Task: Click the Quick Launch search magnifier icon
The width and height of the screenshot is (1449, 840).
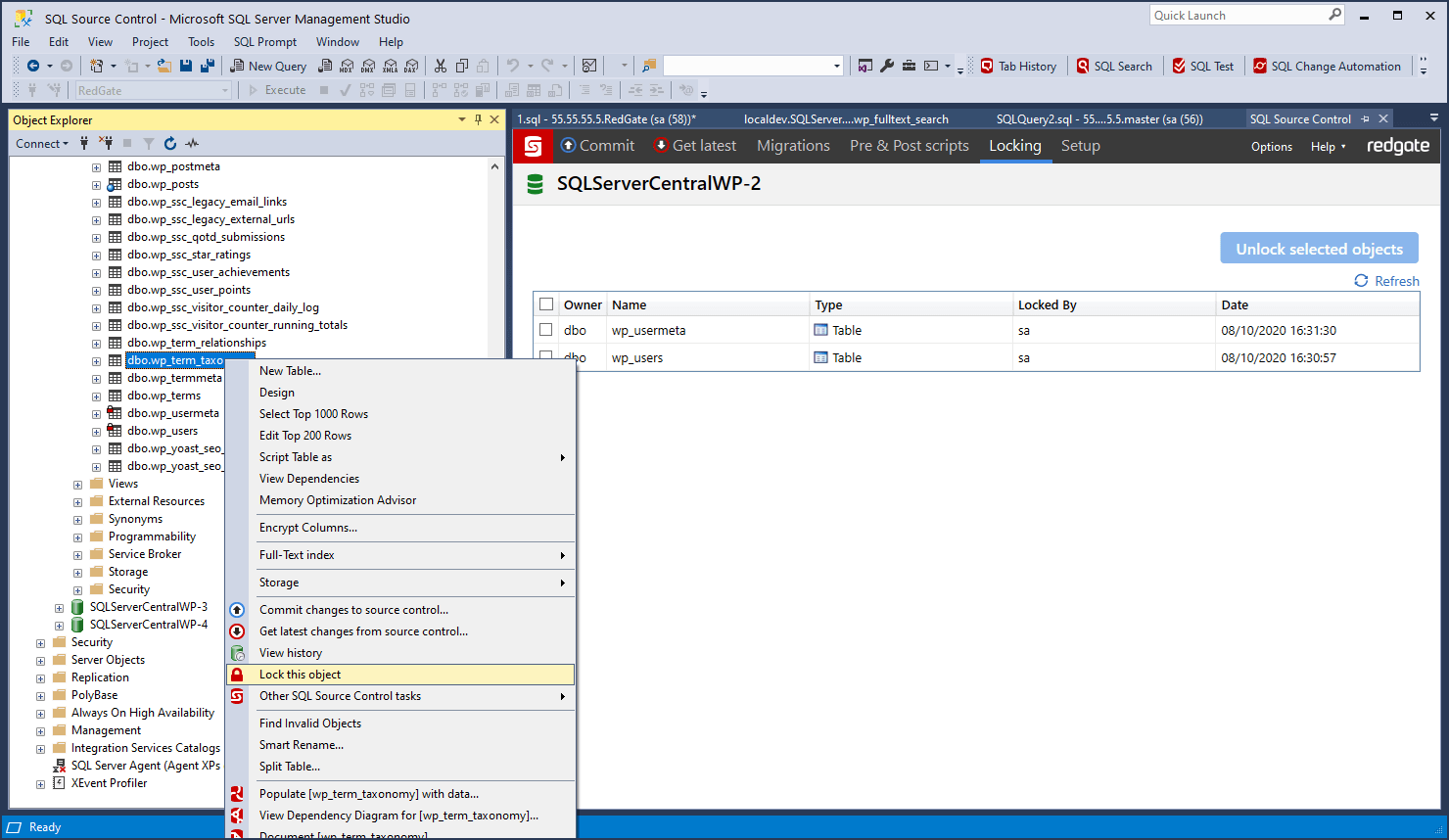Action: tap(1334, 15)
